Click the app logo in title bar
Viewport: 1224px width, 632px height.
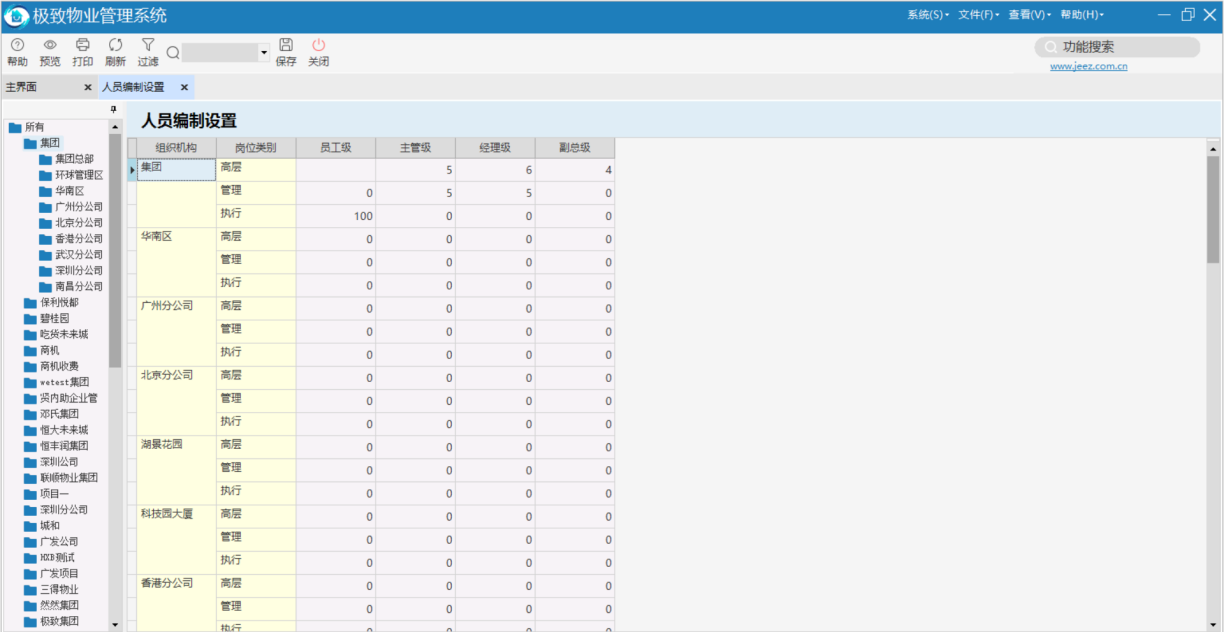point(17,16)
